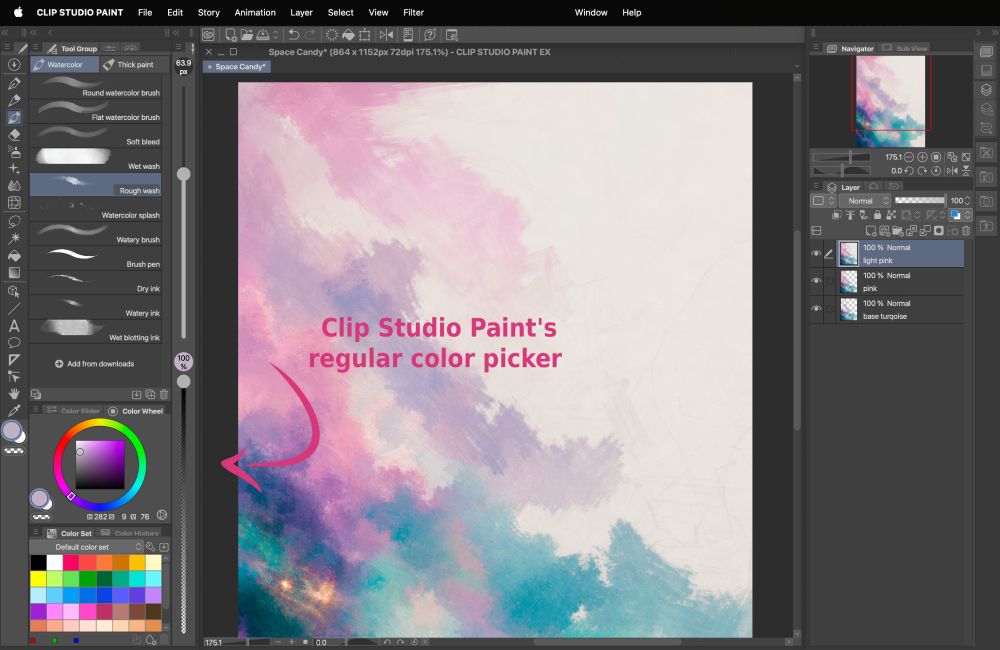Delete sub tool using trash icon
This screenshot has width=1000, height=650.
(x=164, y=395)
